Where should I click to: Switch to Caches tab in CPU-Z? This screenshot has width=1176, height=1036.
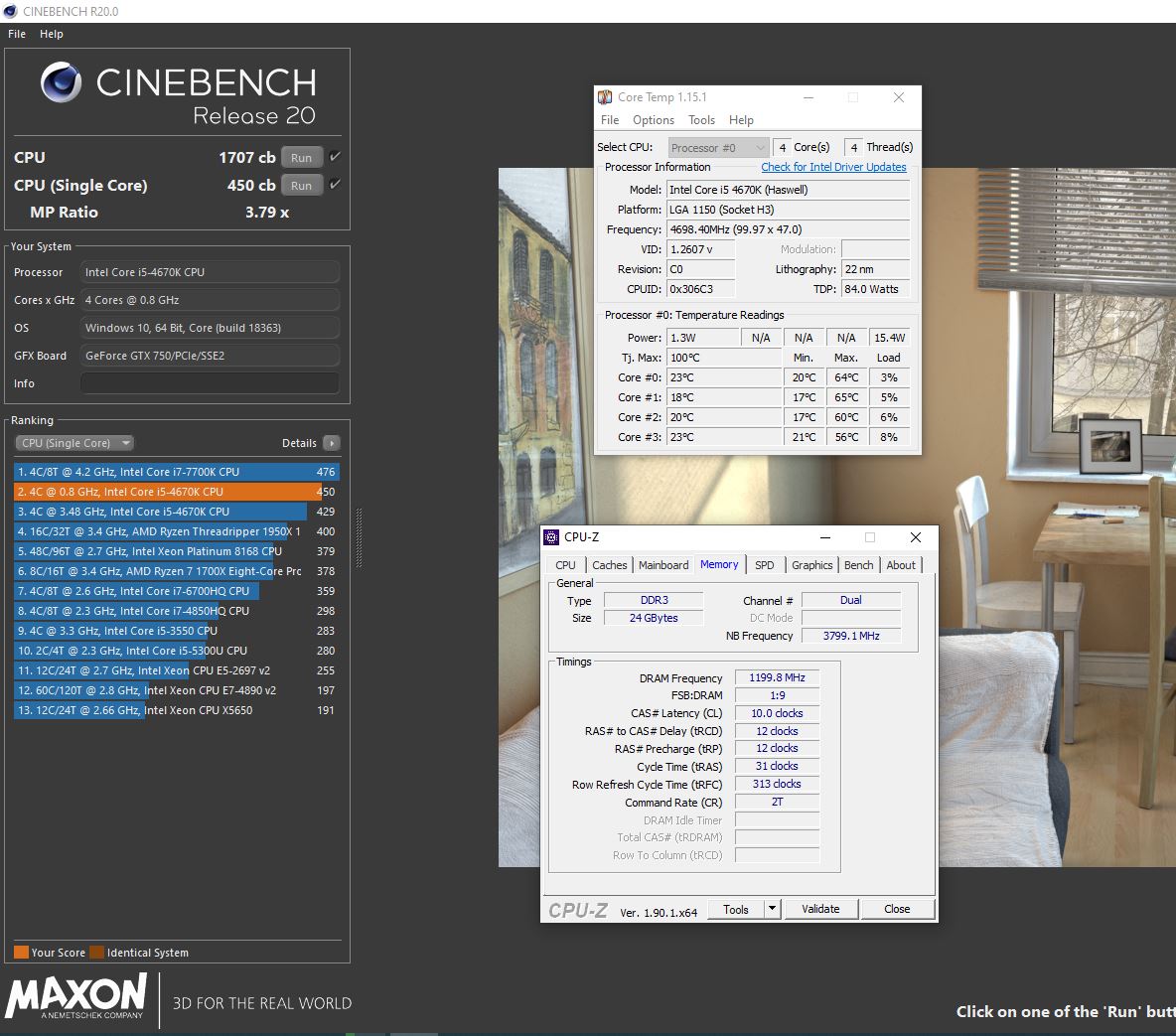609,565
